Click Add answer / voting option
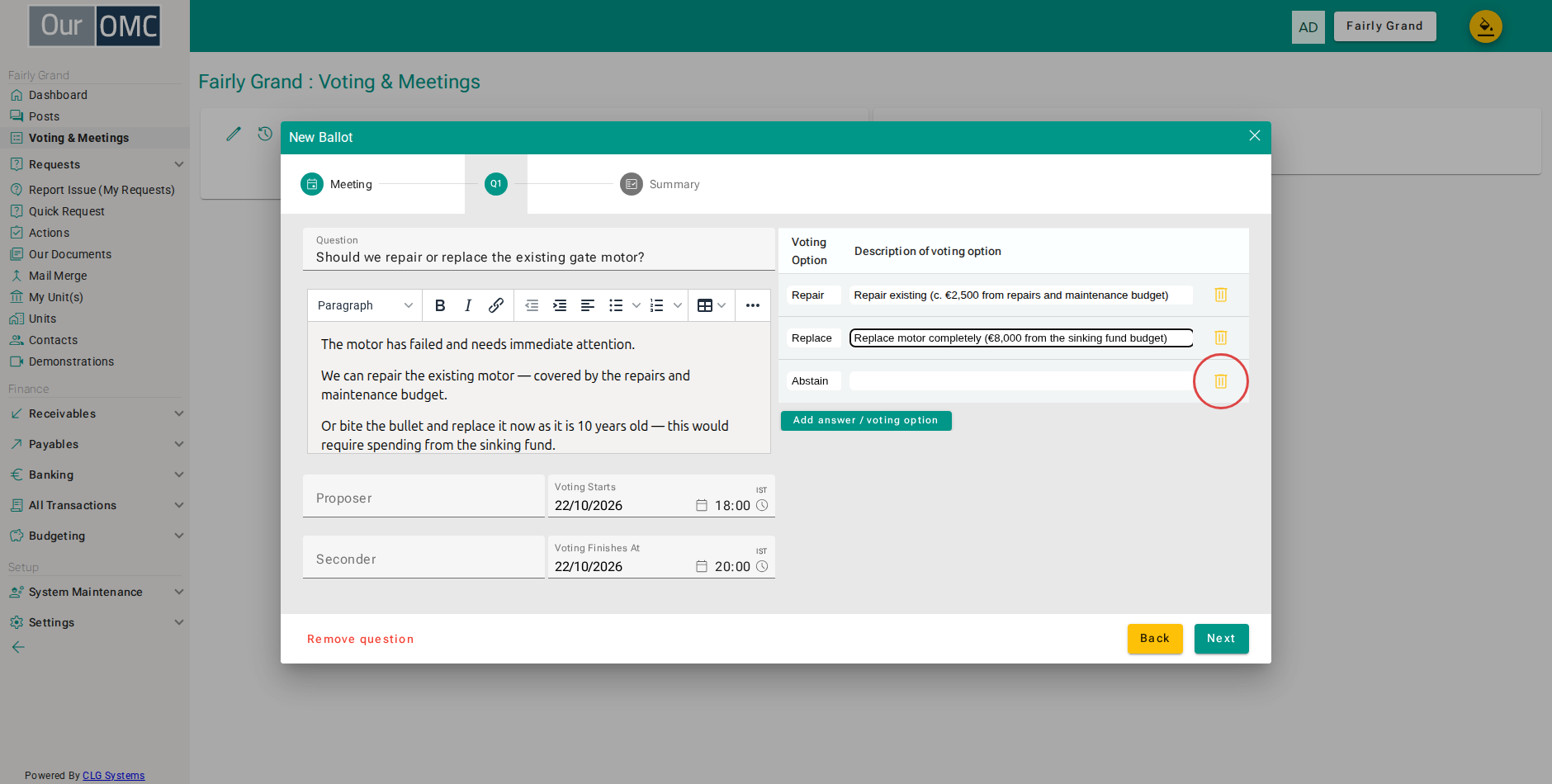This screenshot has width=1552, height=784. click(866, 421)
